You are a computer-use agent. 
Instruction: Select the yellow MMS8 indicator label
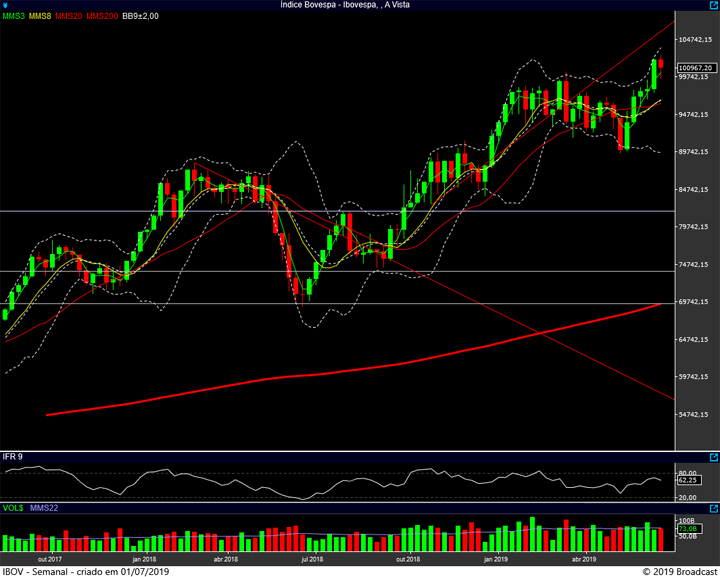point(40,16)
